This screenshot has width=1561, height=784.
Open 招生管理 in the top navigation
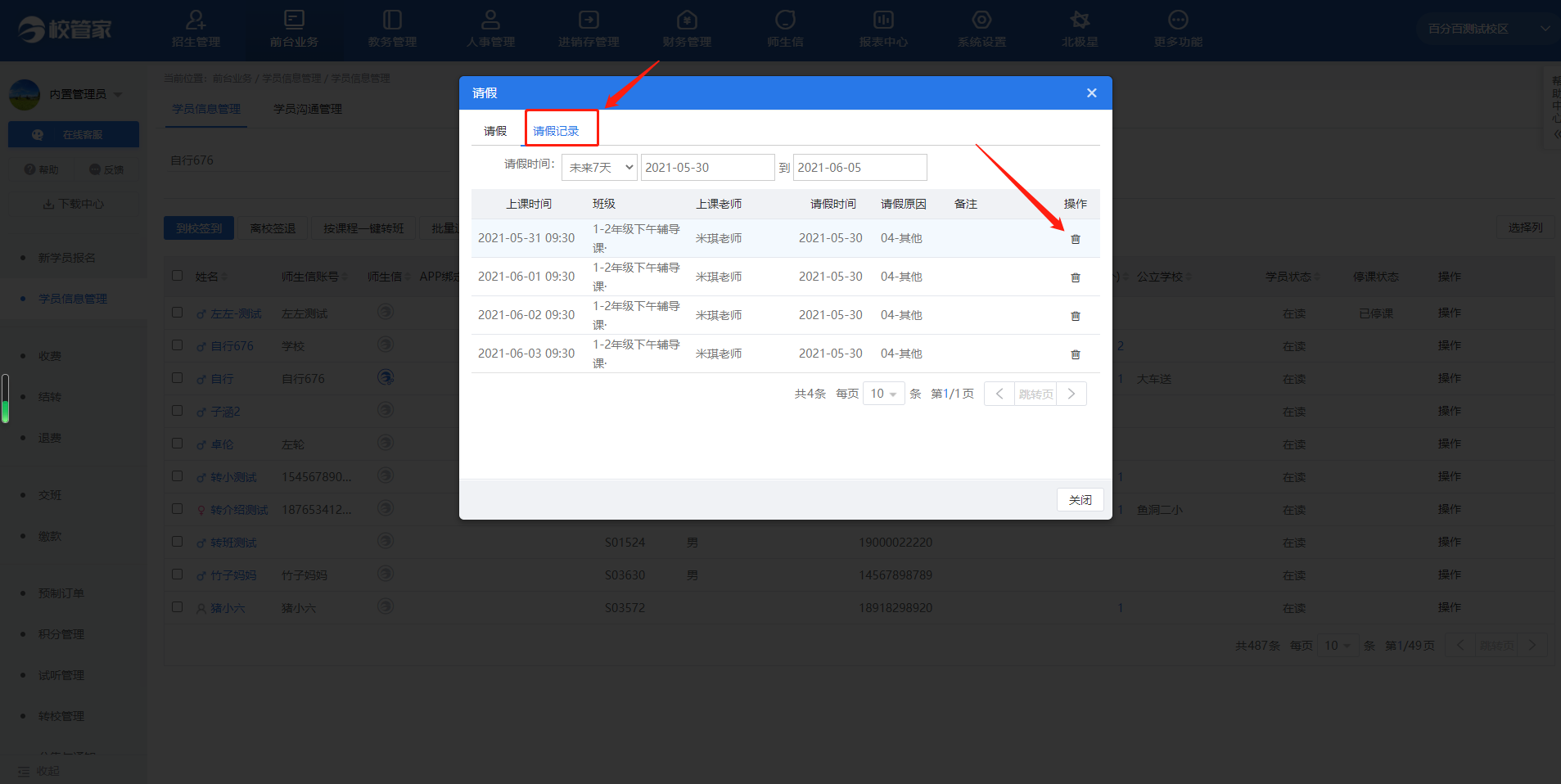[196, 29]
